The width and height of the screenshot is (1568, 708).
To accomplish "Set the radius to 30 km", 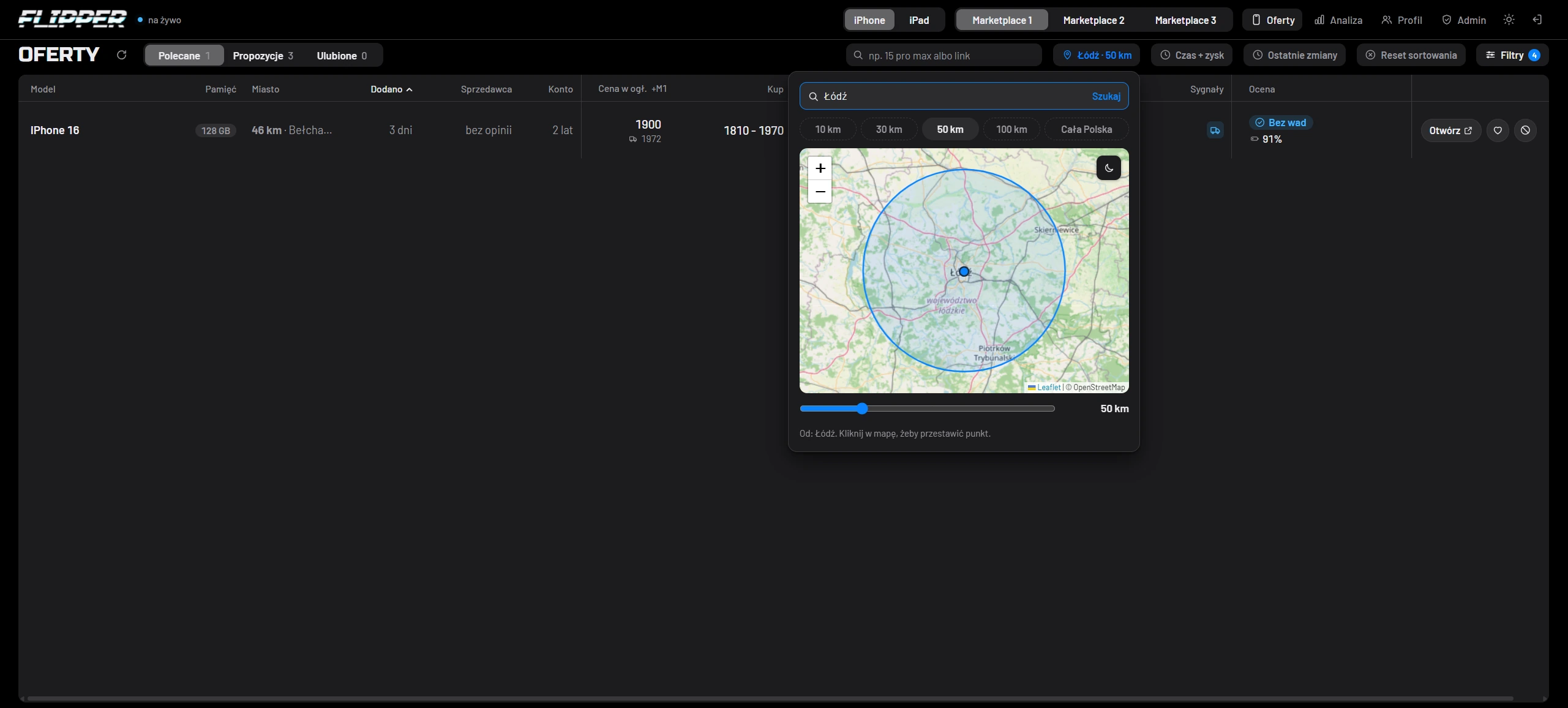I will [889, 129].
